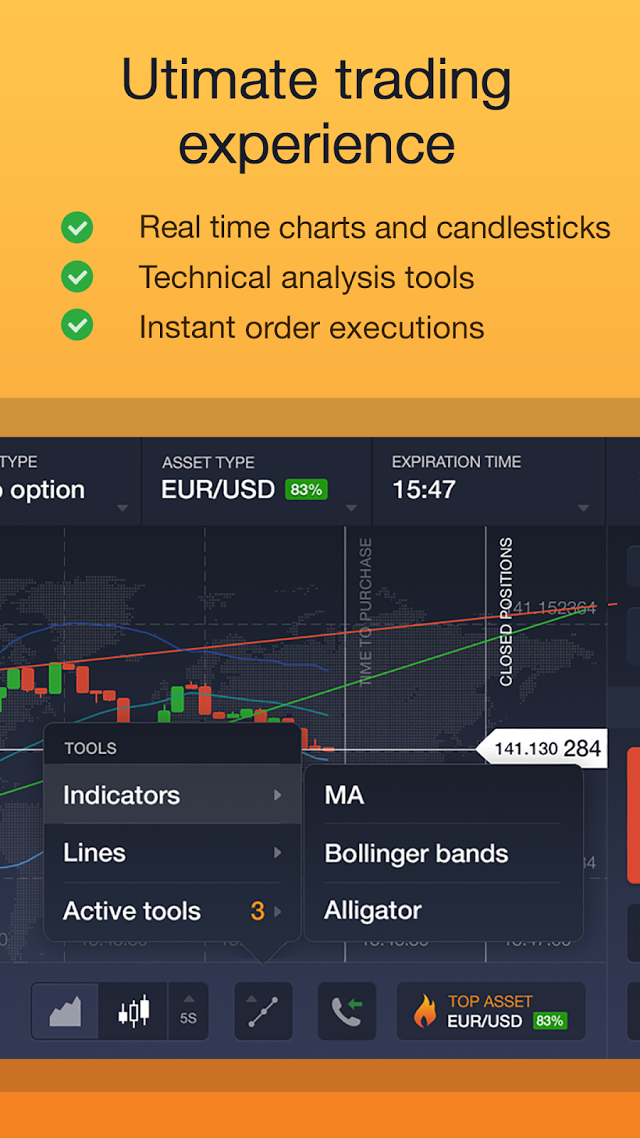Screen dimensions: 640x1138
Task: Click the flame top asset icon
Action: pos(424,1011)
